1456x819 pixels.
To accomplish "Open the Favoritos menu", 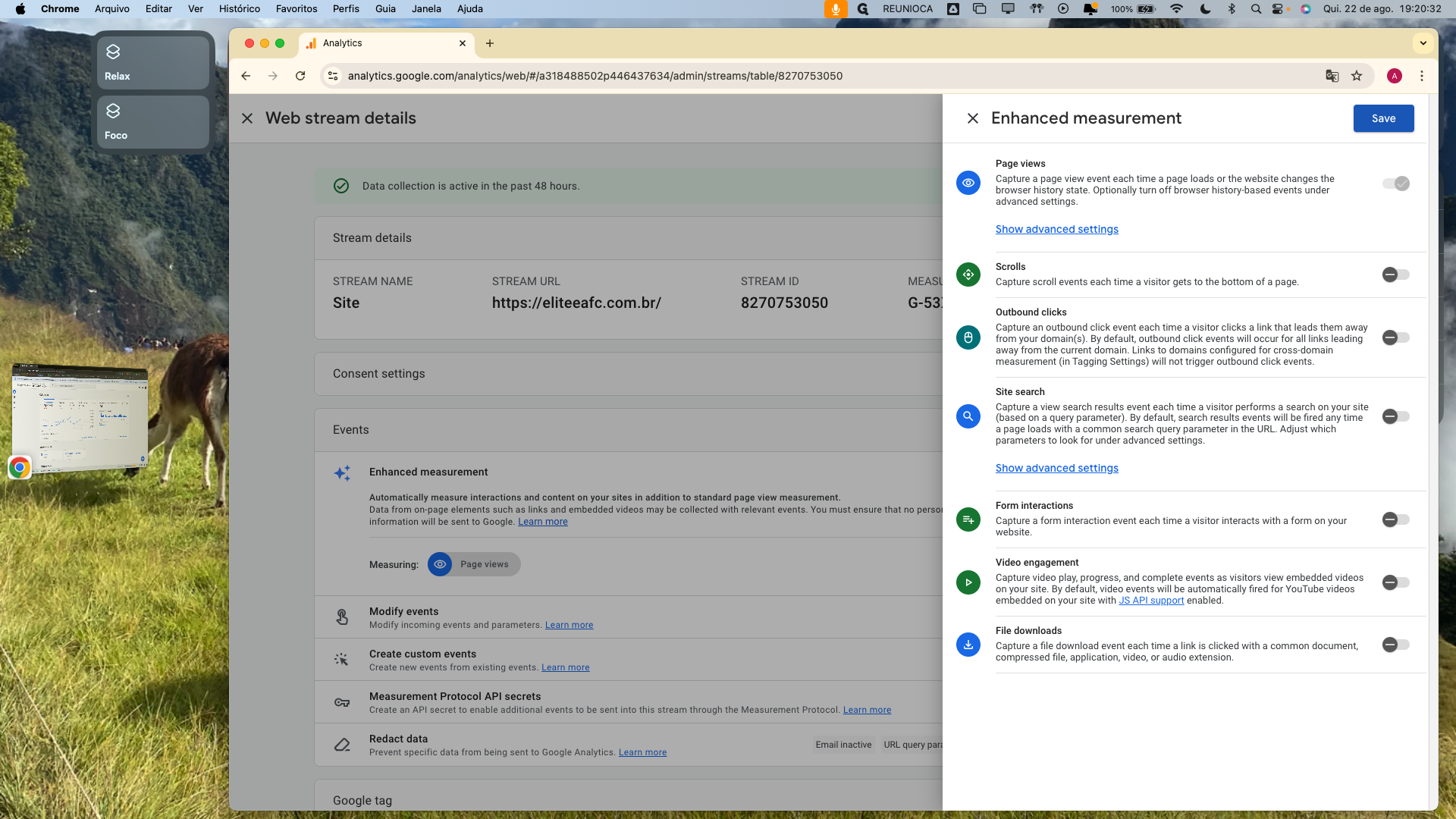I will point(297,9).
